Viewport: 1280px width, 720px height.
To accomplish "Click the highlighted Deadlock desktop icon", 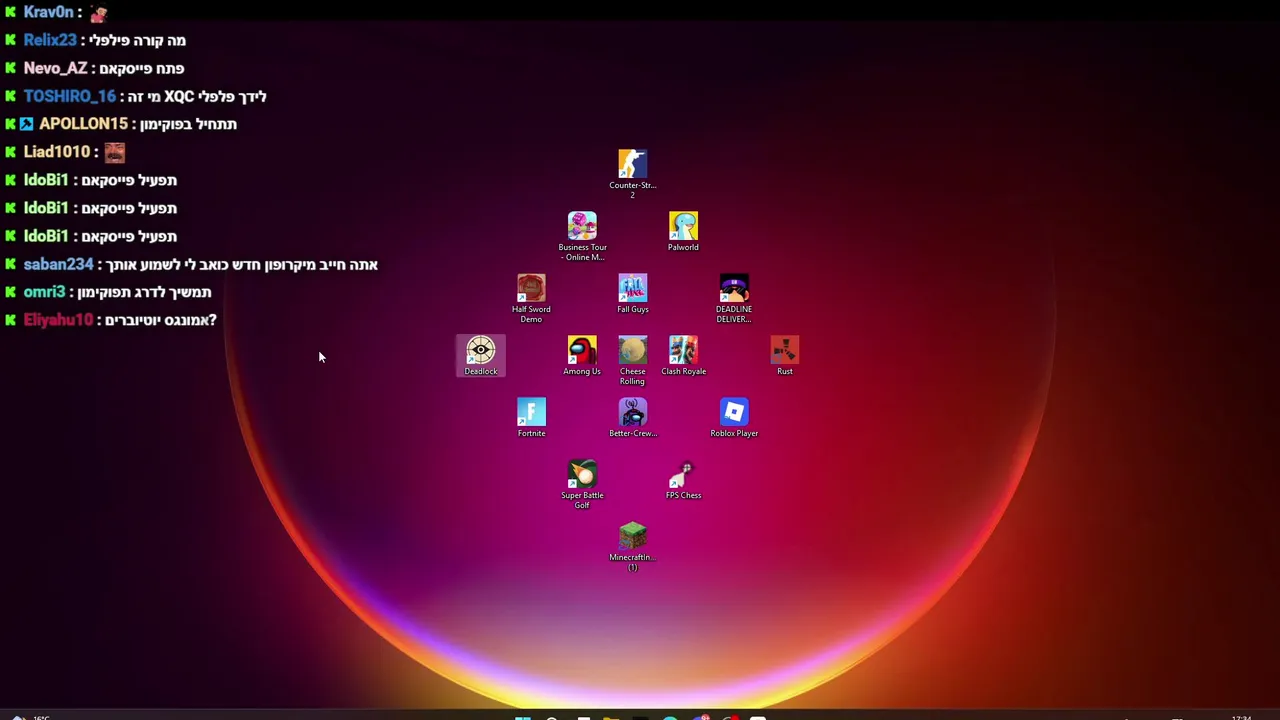I will point(480,356).
